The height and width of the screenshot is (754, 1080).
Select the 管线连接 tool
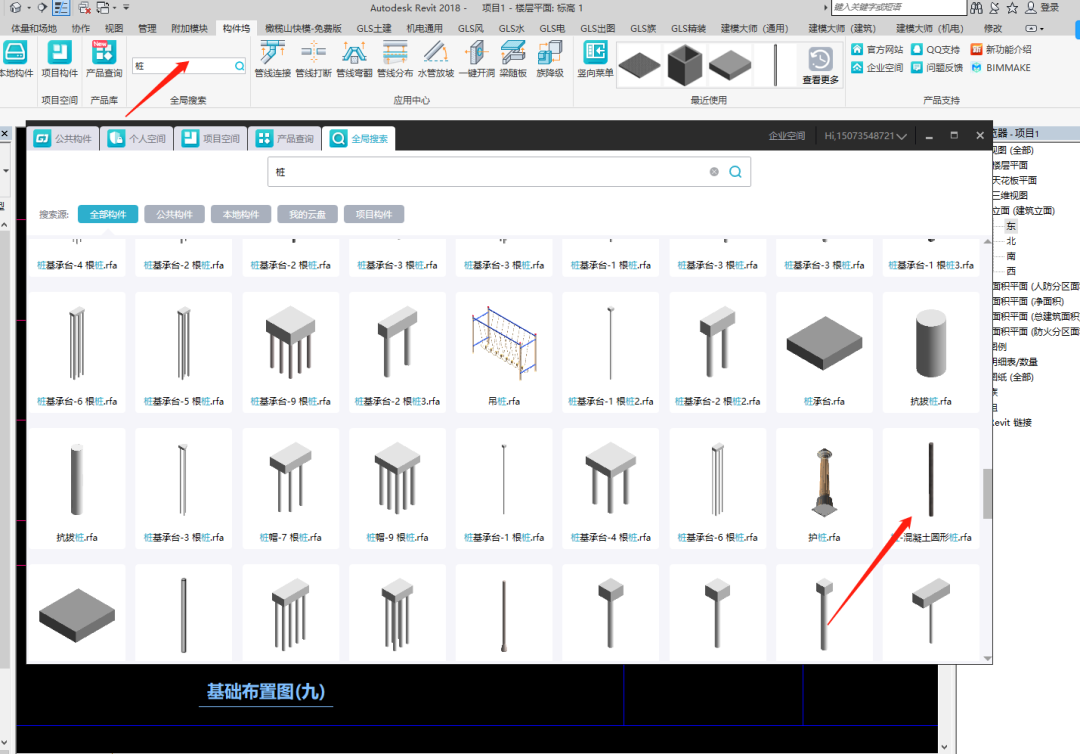(x=273, y=59)
